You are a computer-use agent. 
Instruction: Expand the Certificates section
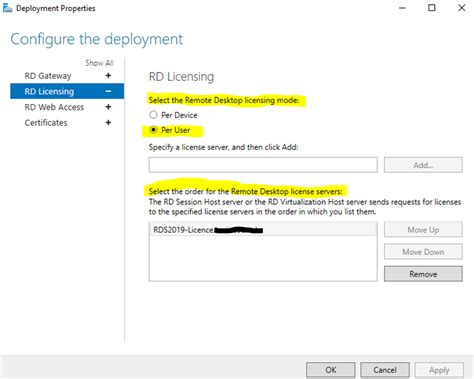pyautogui.click(x=108, y=123)
